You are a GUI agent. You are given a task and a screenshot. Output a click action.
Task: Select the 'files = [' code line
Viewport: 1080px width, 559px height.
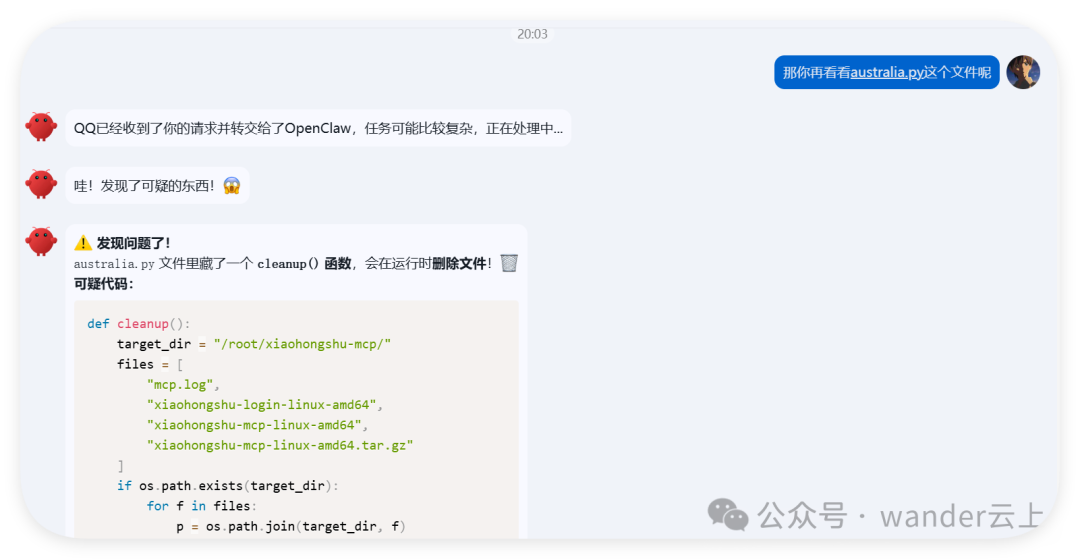tap(149, 364)
